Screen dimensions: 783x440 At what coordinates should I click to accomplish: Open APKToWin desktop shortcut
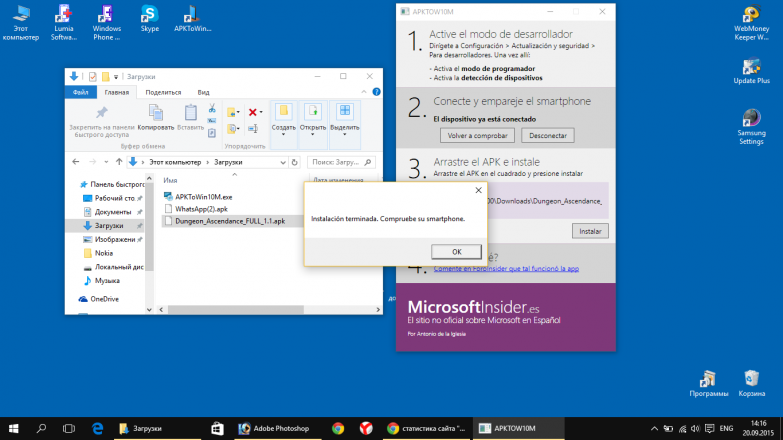192,19
